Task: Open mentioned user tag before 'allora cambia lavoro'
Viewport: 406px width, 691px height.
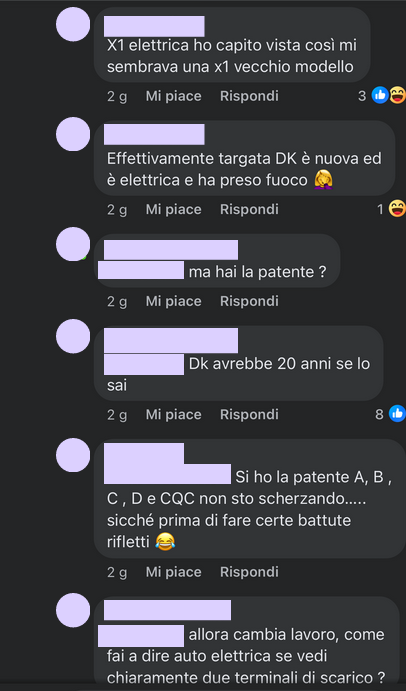Action: 141,636
